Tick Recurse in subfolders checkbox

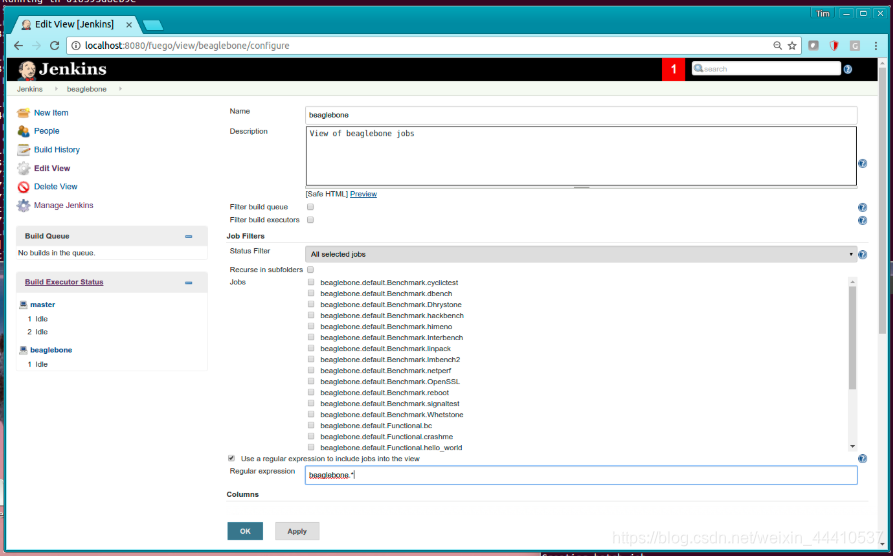(310, 269)
